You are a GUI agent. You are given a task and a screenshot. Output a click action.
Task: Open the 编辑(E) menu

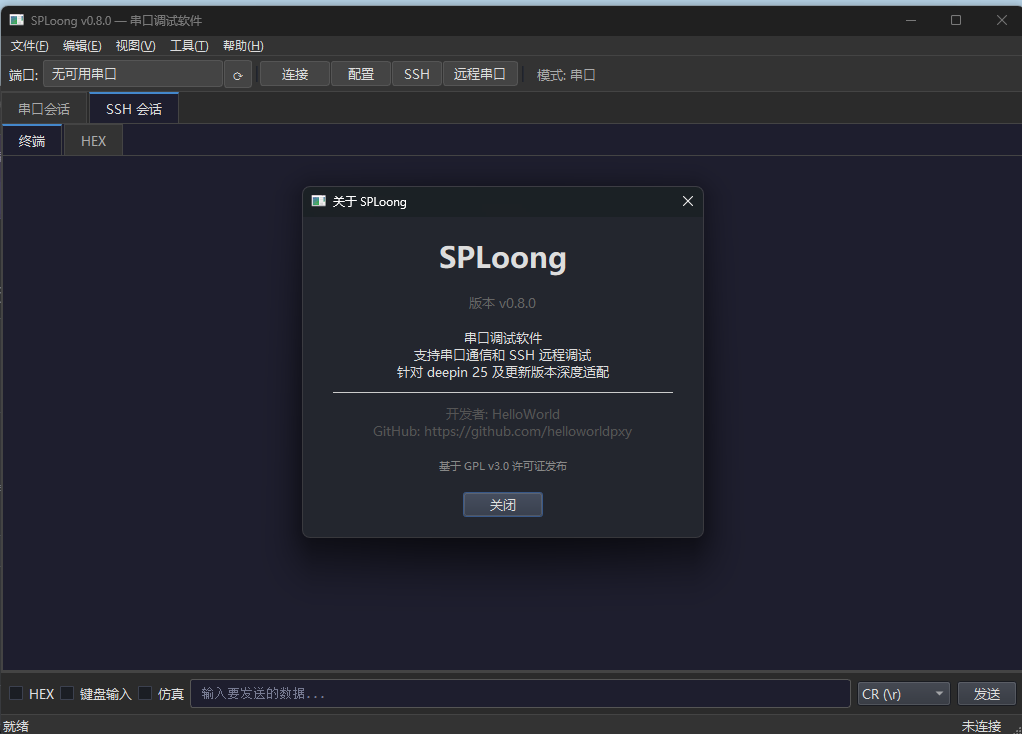(x=82, y=46)
